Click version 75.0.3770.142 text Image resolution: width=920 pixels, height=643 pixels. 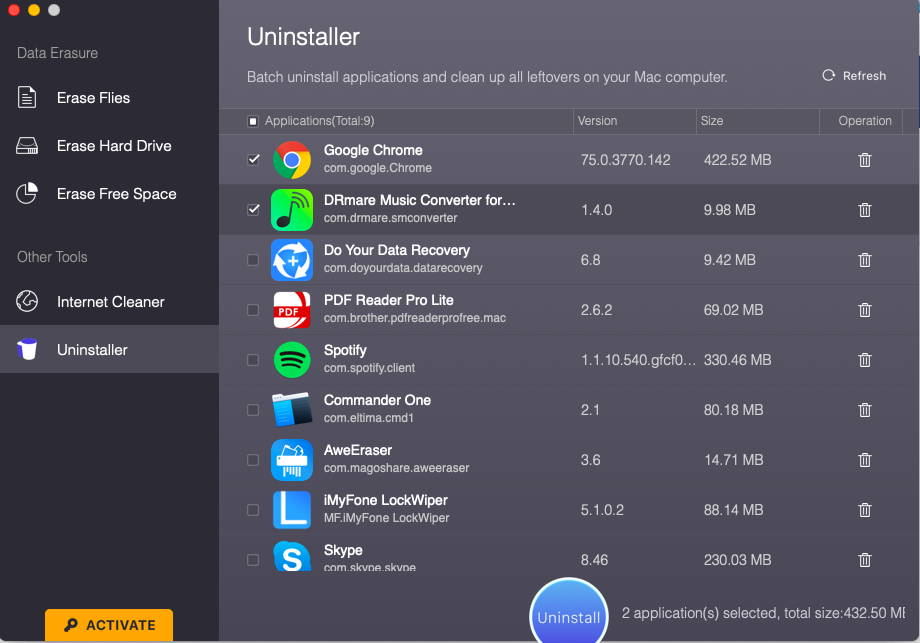click(x=625, y=160)
